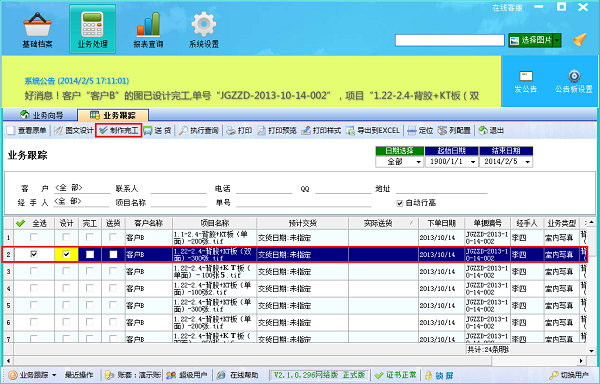Image resolution: width=600 pixels, height=384 pixels.
Task: Open 公告板设置 gear icon
Action: coord(574,81)
